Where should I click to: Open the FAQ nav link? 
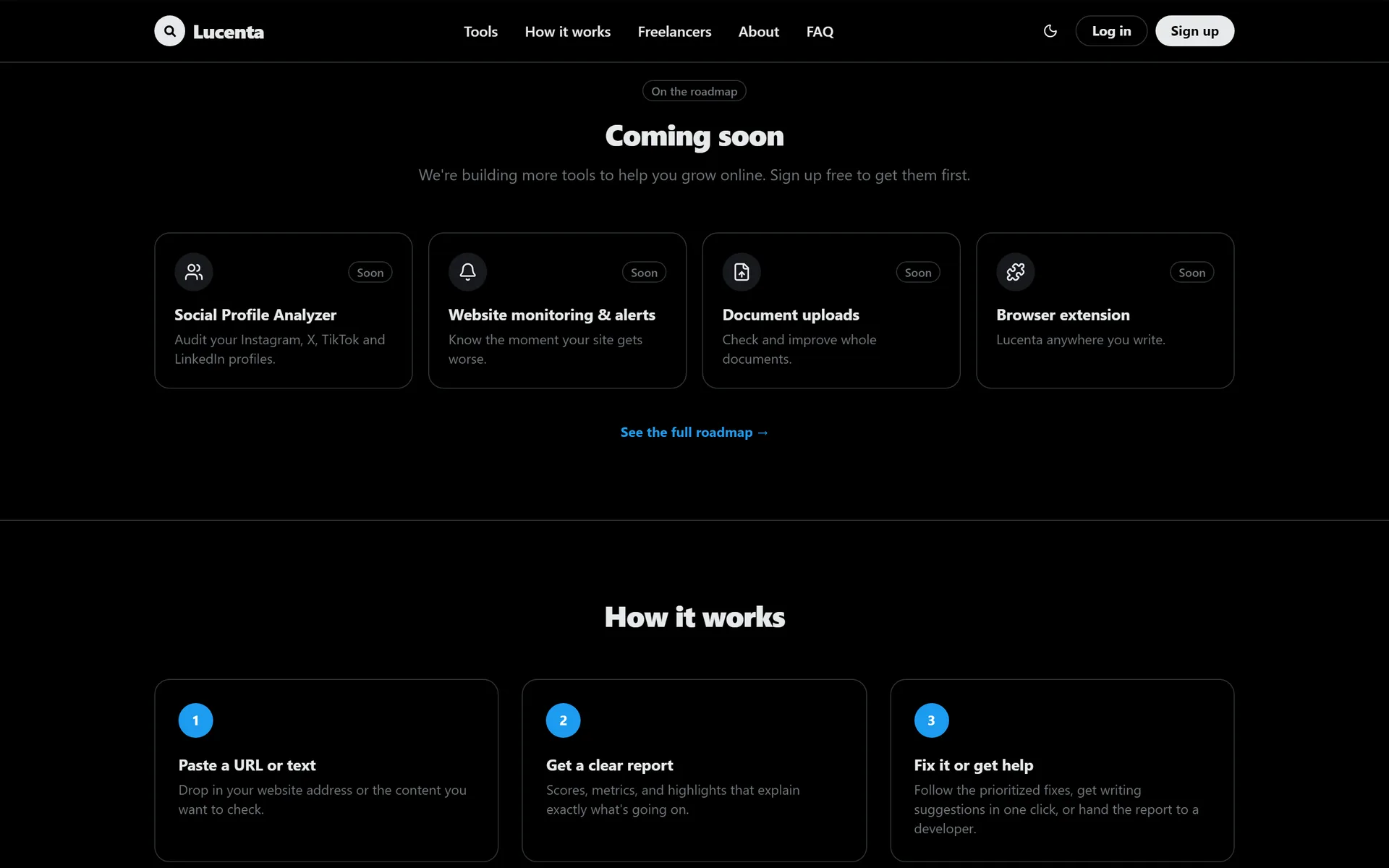[820, 32]
